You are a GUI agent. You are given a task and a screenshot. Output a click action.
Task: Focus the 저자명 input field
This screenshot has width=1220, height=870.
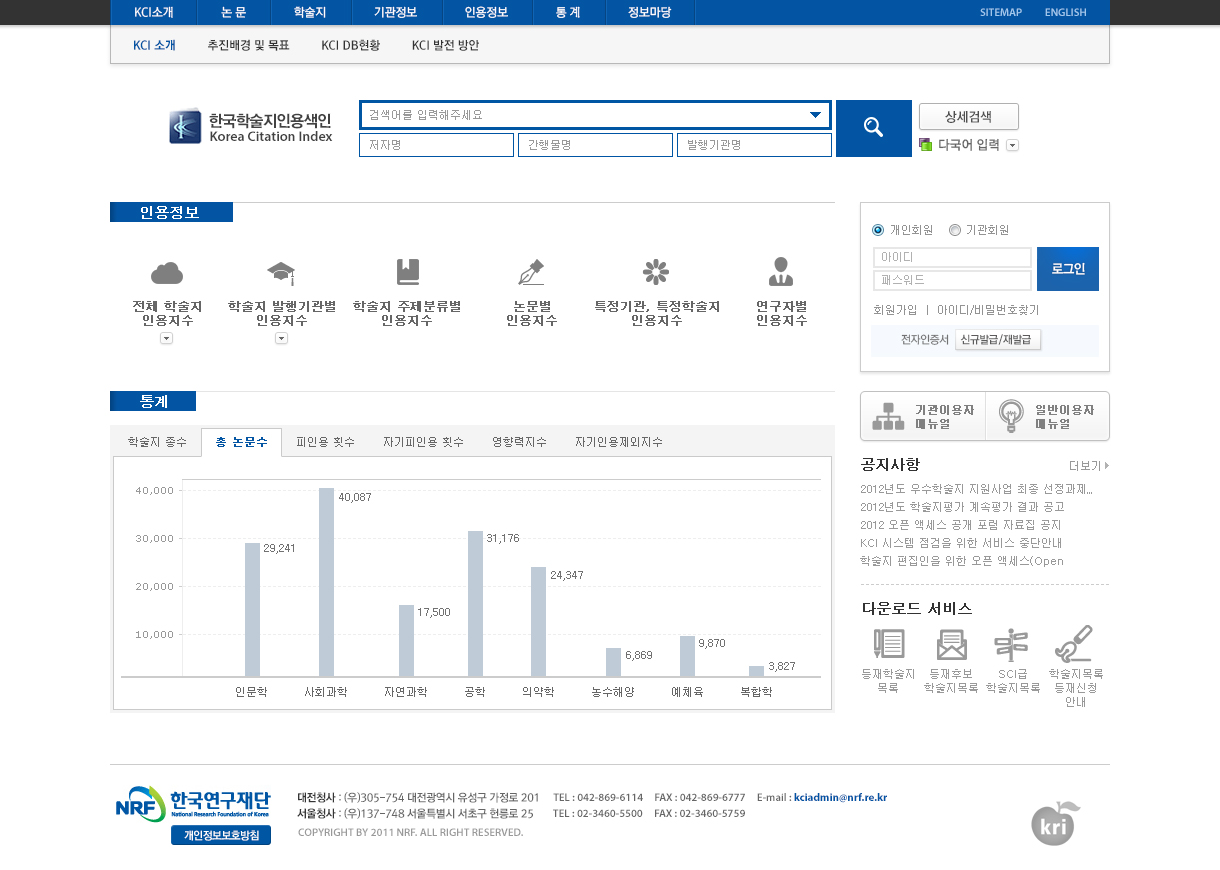click(x=436, y=145)
